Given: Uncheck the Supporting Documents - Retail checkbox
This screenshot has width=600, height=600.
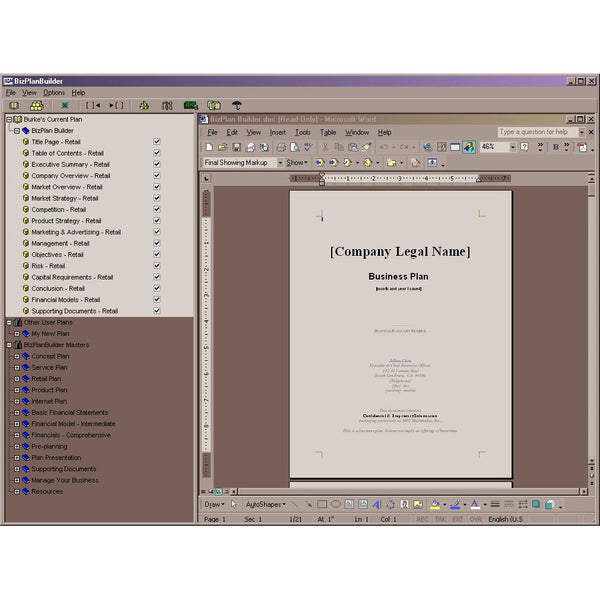Looking at the screenshot, I should pyautogui.click(x=157, y=311).
